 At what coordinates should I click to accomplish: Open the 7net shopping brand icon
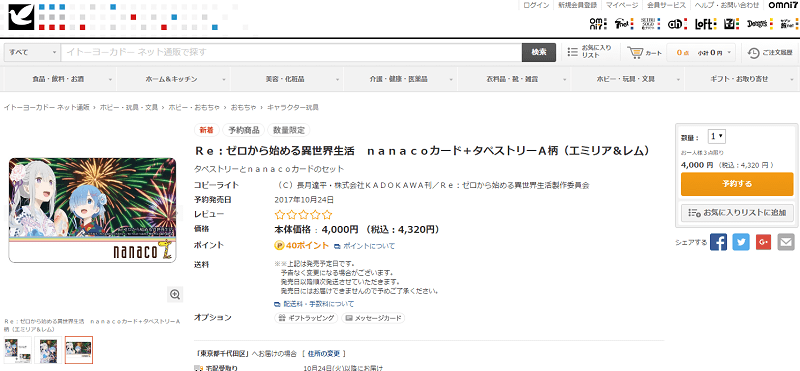point(623,23)
